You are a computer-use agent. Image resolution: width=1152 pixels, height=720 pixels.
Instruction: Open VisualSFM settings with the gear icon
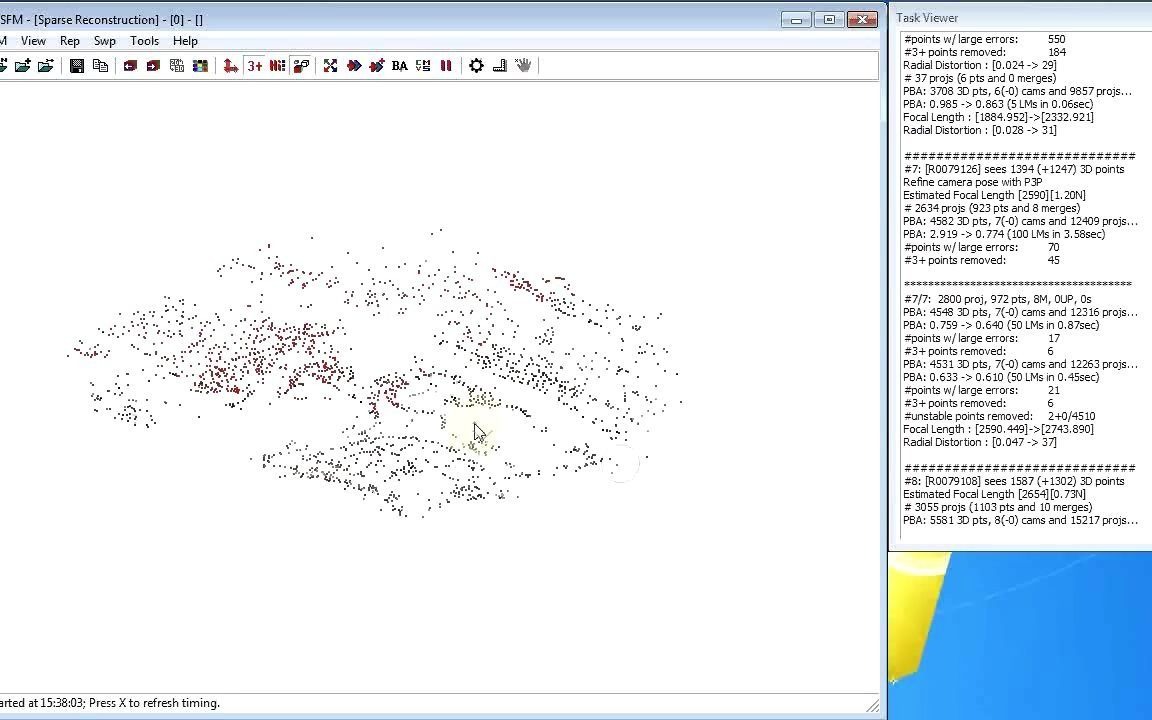tap(476, 66)
